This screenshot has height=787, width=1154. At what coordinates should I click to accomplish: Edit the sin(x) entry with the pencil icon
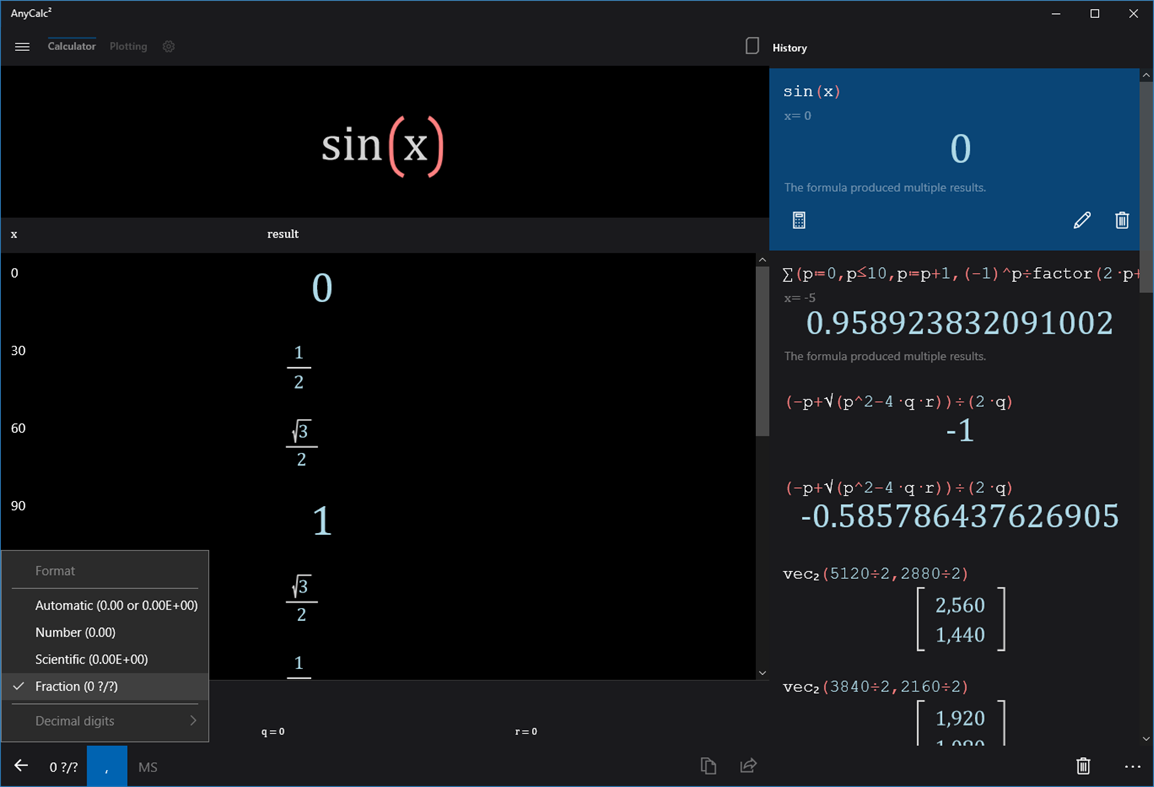1082,219
